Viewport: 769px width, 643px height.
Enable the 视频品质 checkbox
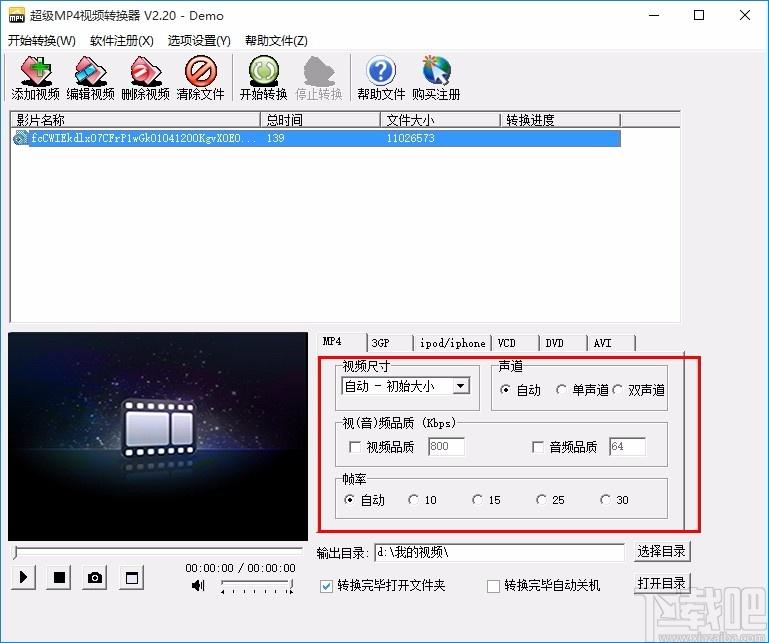355,447
